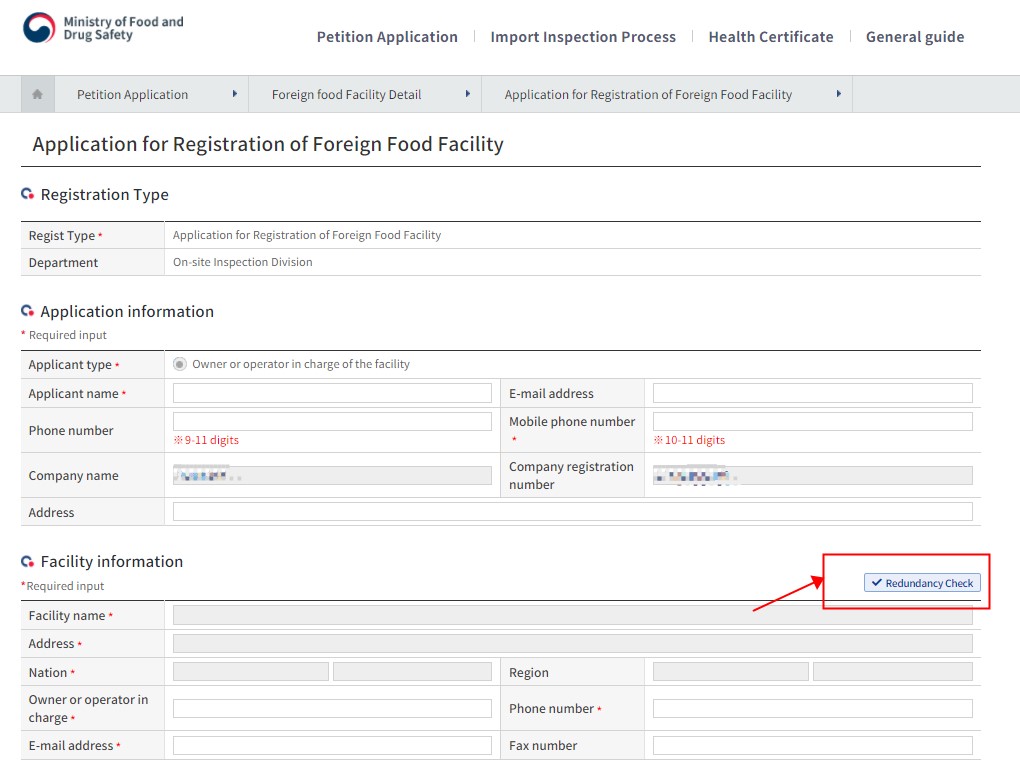Expand the Petition Application breadcrumb dropdown
Image resolution: width=1020 pixels, height=775 pixels.
point(235,94)
